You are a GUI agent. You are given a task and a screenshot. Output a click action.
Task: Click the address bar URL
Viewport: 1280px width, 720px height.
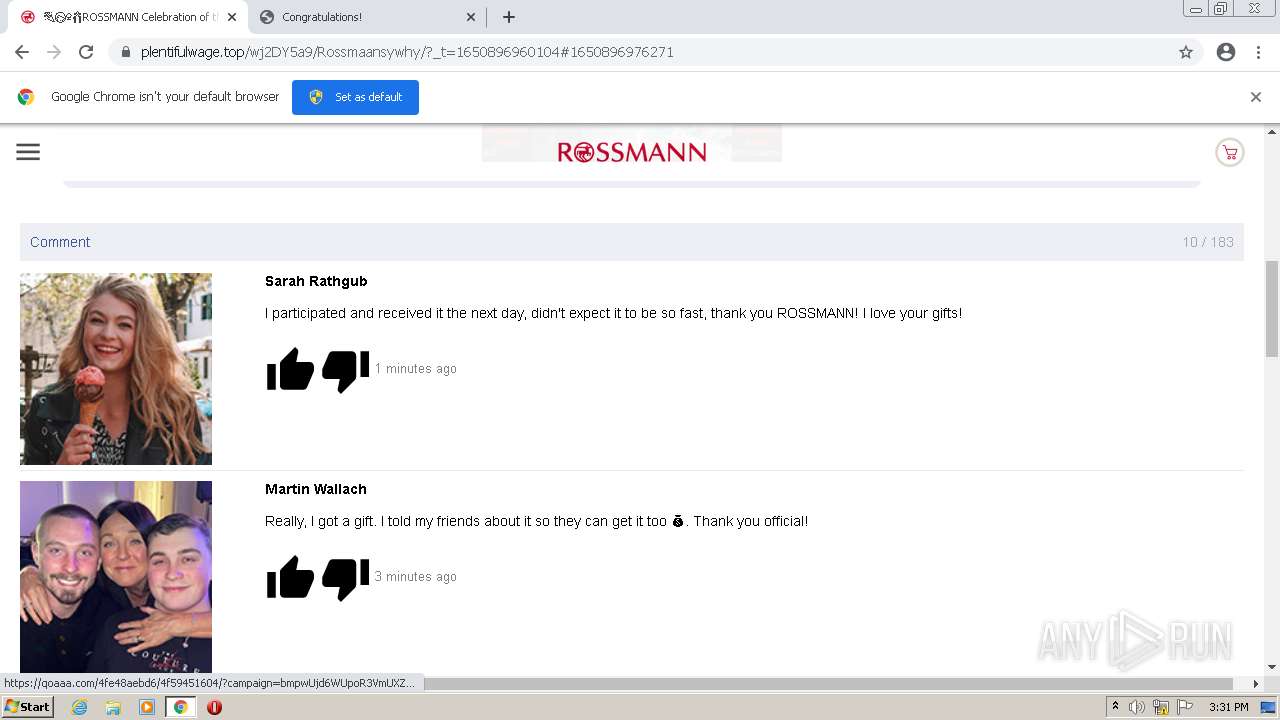point(407,52)
